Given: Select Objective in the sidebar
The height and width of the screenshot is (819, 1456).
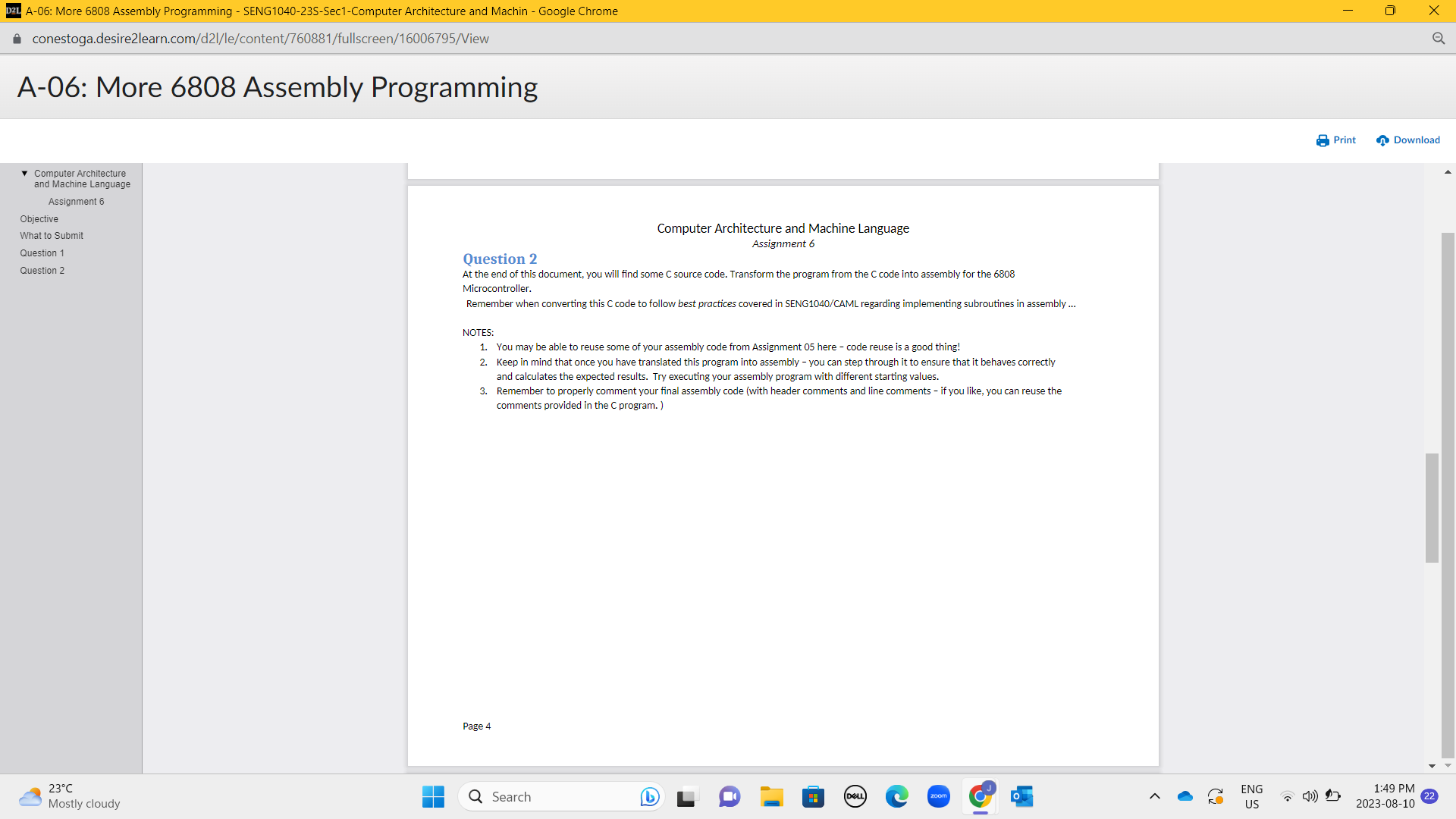Looking at the screenshot, I should pyautogui.click(x=39, y=218).
